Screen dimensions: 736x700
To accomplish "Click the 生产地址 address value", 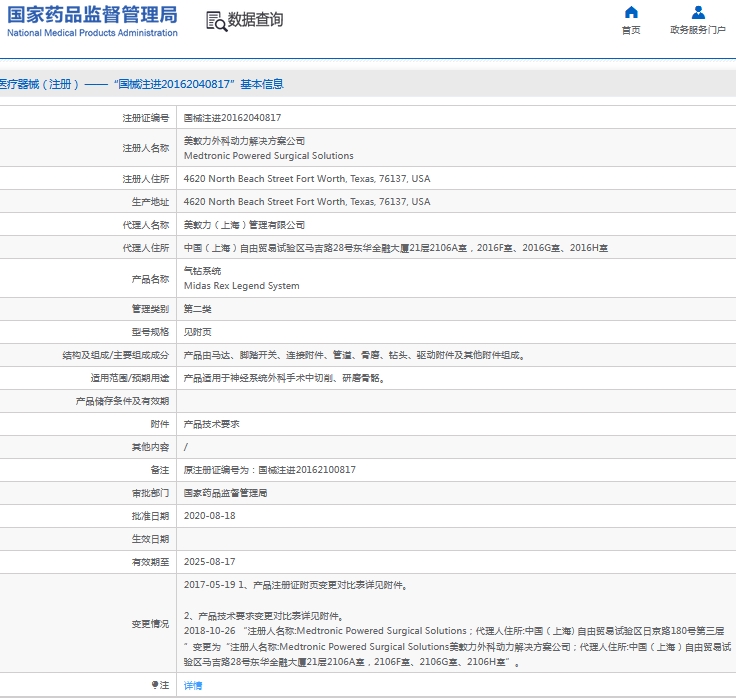I will click(x=307, y=202).
